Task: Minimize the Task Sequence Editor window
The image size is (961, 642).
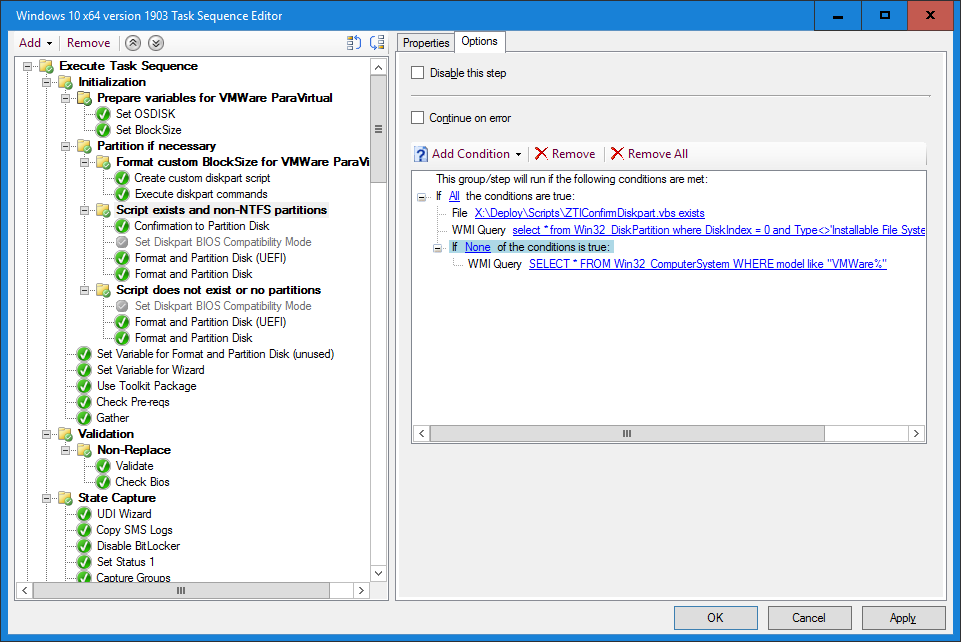Action: coord(838,16)
